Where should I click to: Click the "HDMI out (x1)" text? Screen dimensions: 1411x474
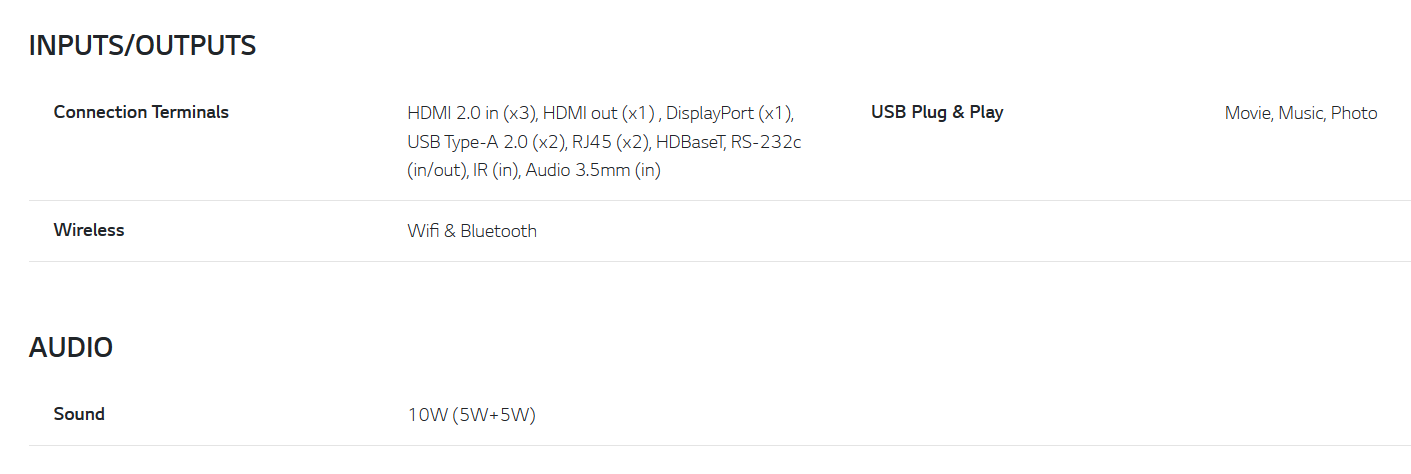coord(598,113)
